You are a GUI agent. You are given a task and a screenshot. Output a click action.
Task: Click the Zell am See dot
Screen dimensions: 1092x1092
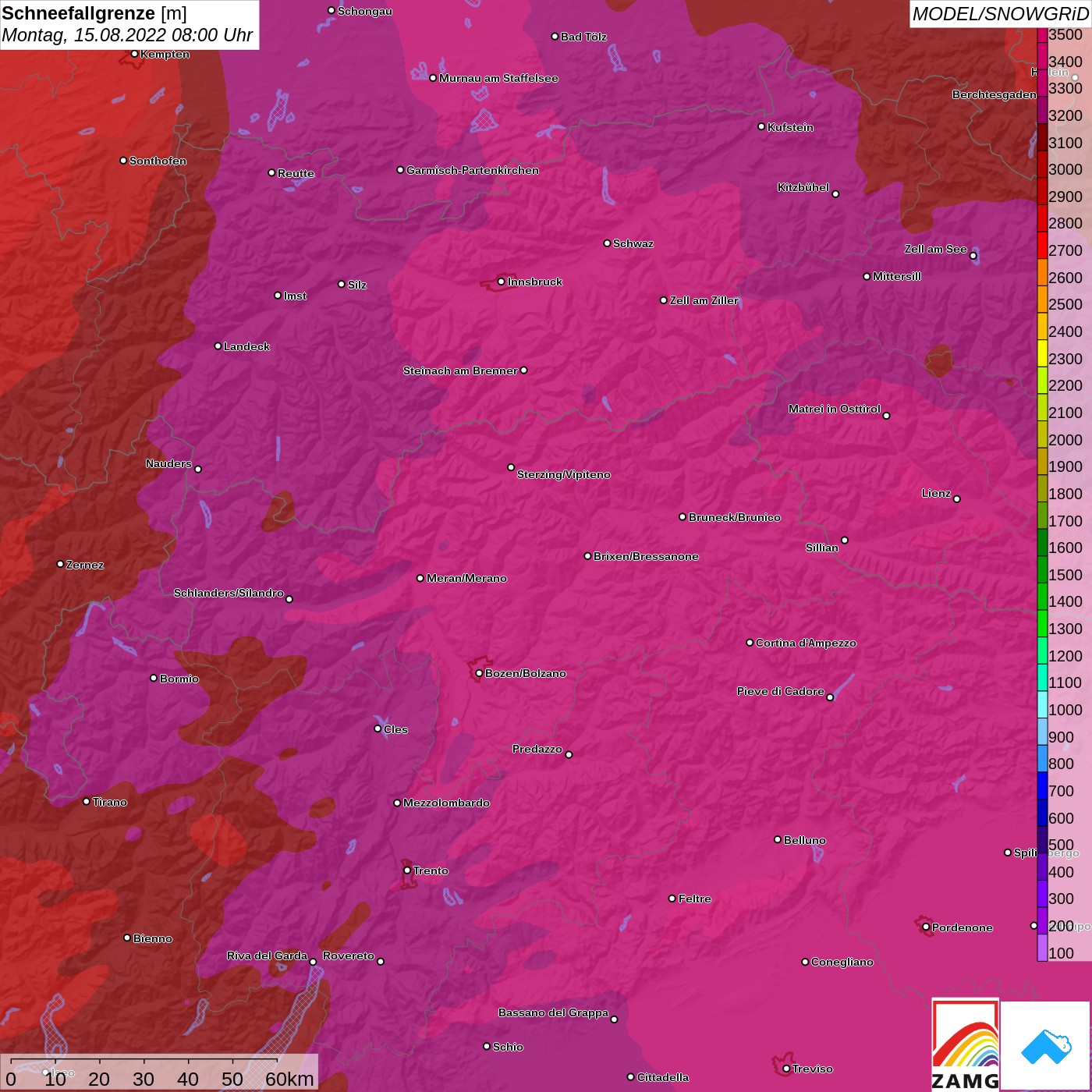973,256
